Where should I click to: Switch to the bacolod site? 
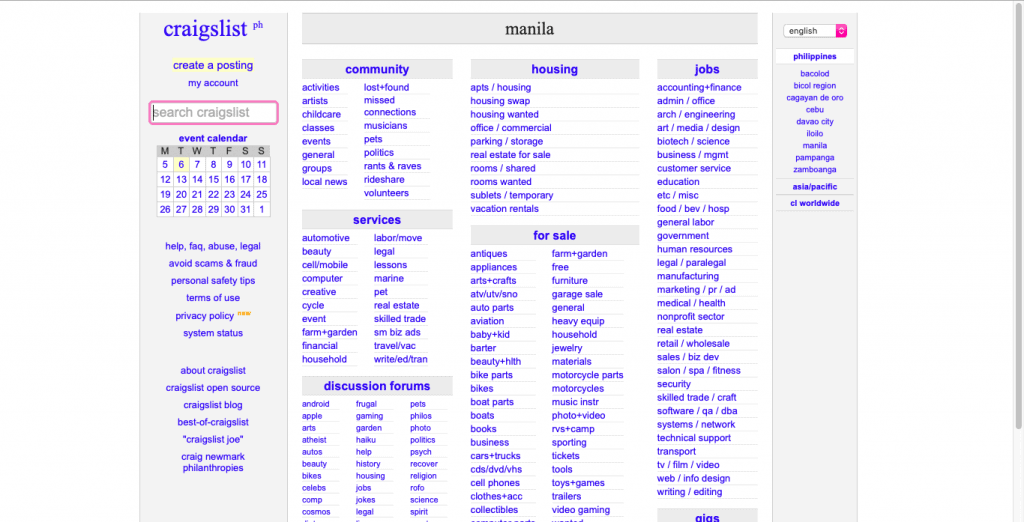pyautogui.click(x=814, y=74)
